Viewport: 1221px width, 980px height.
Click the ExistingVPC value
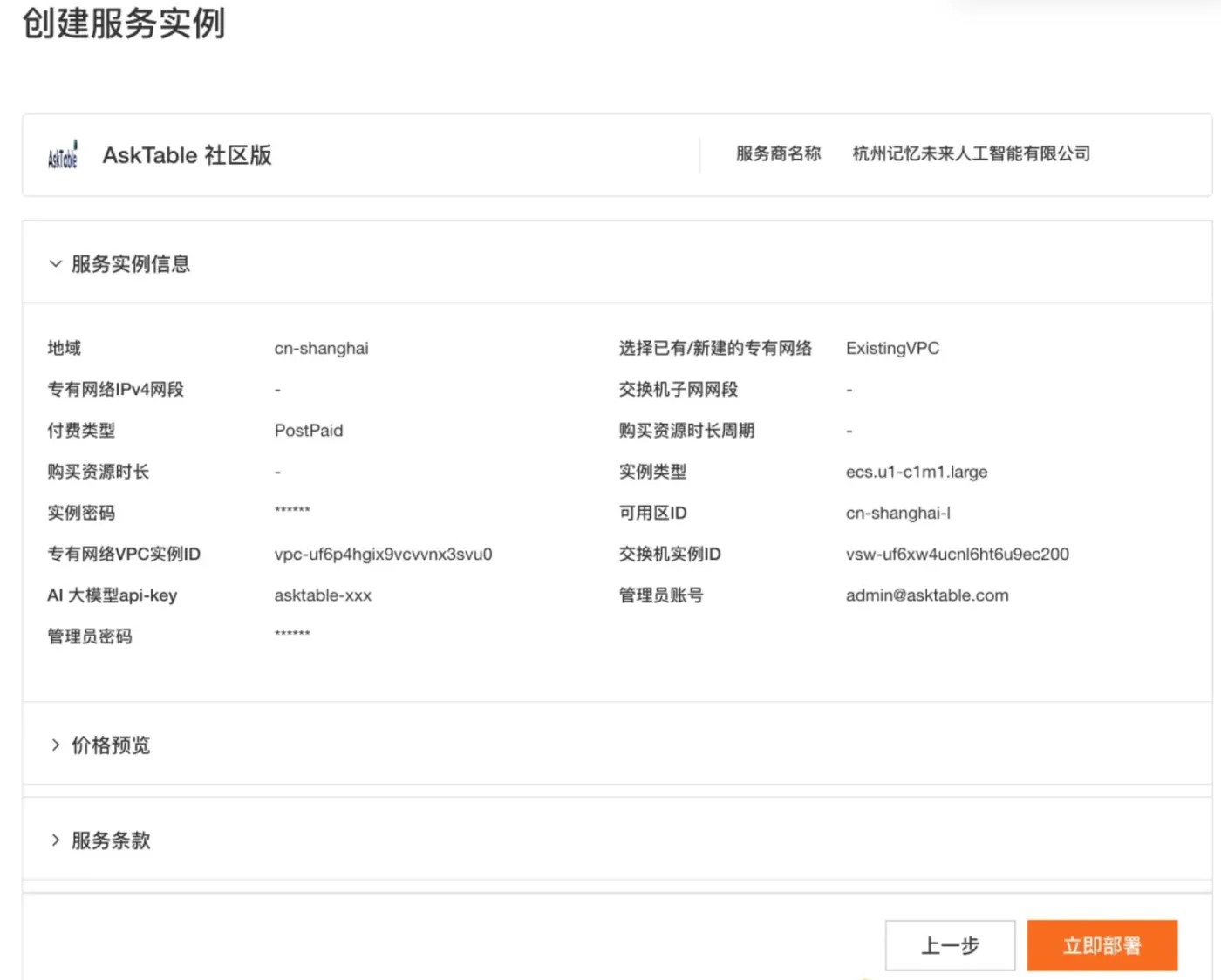point(892,348)
